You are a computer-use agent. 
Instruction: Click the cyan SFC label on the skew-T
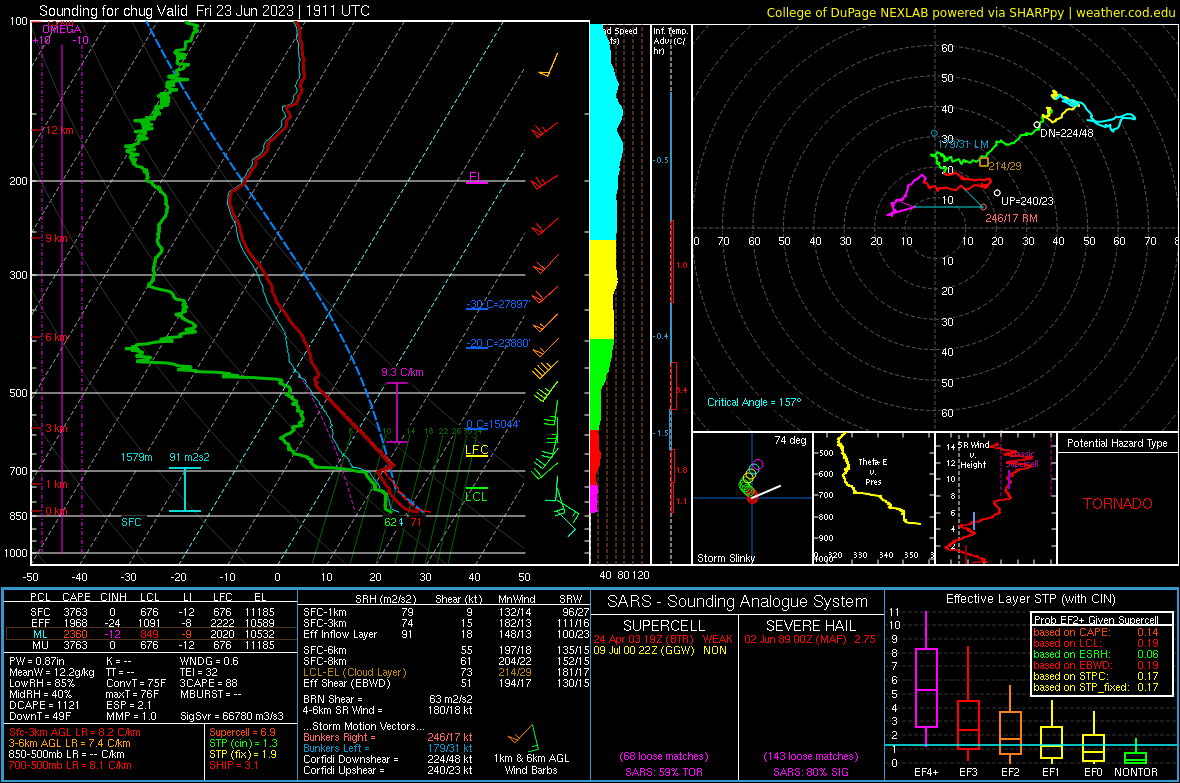coord(131,522)
